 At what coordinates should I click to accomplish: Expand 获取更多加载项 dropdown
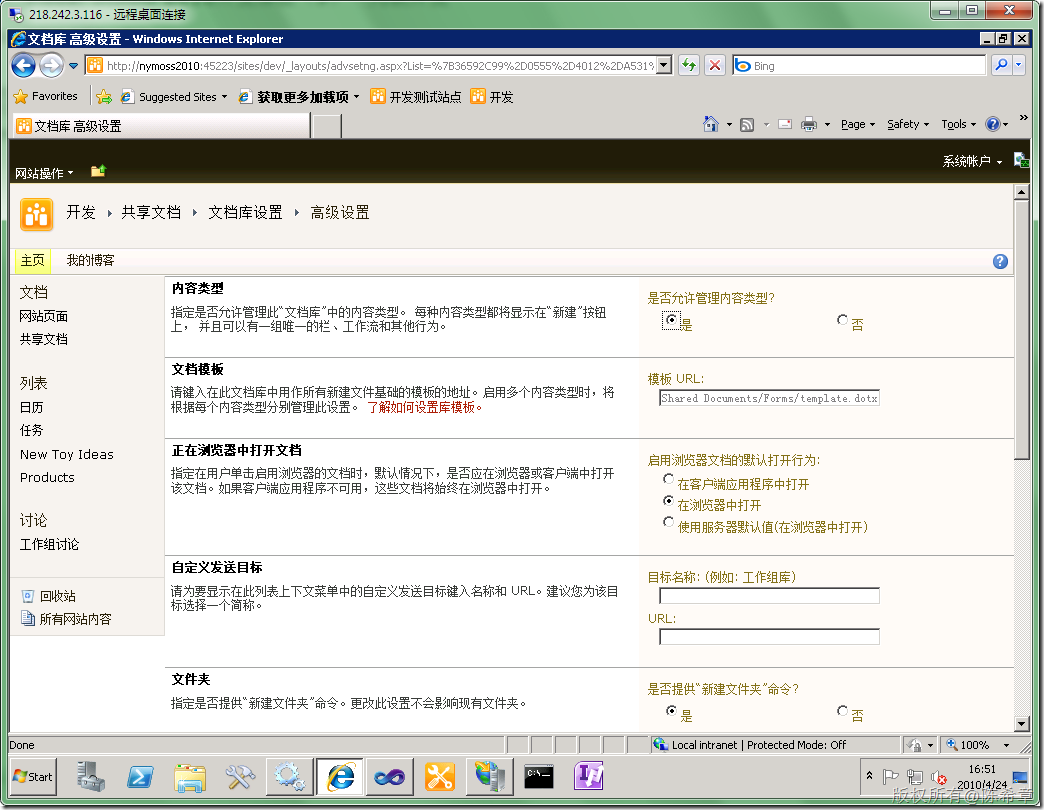pyautogui.click(x=356, y=97)
